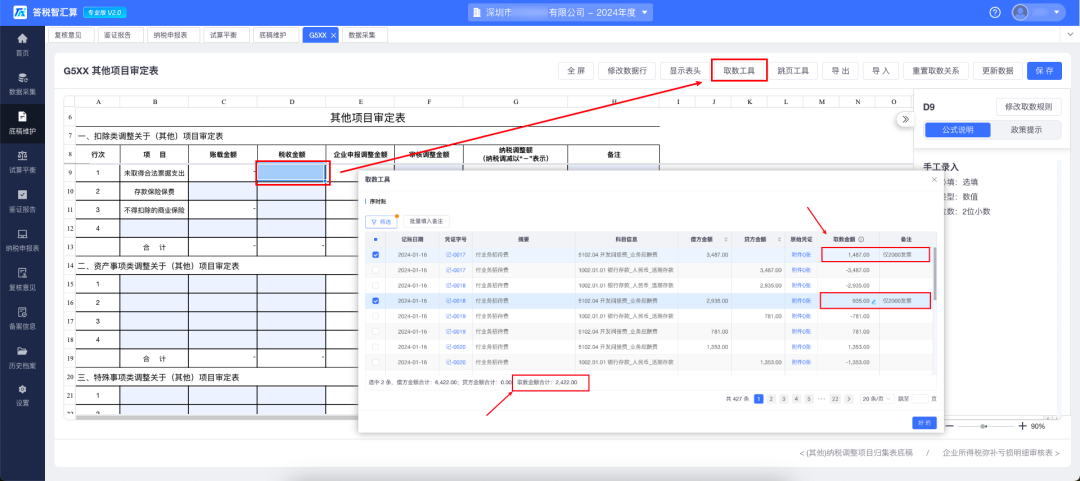Viewport: 1080px width, 481px height.
Task: Open the 记-0017 voucher link in first row
Action: coord(456,254)
